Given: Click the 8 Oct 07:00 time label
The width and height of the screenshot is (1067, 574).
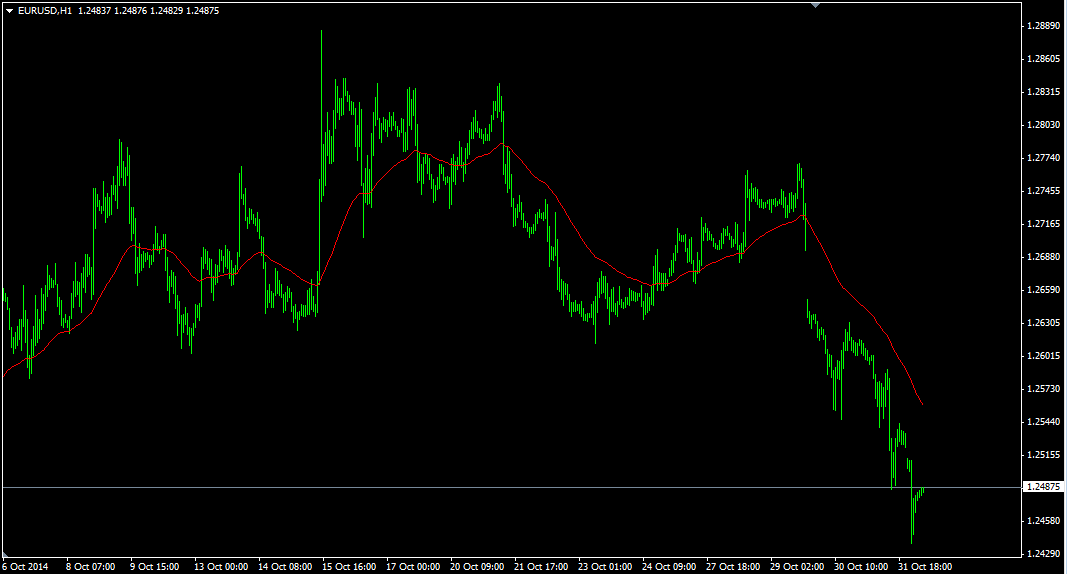Looking at the screenshot, I should pos(91,567).
